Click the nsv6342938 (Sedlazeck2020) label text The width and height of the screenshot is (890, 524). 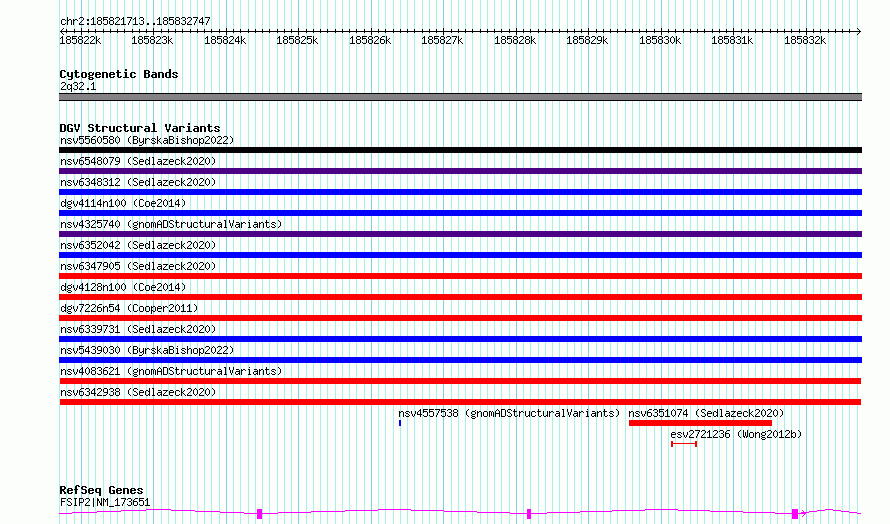[138, 392]
